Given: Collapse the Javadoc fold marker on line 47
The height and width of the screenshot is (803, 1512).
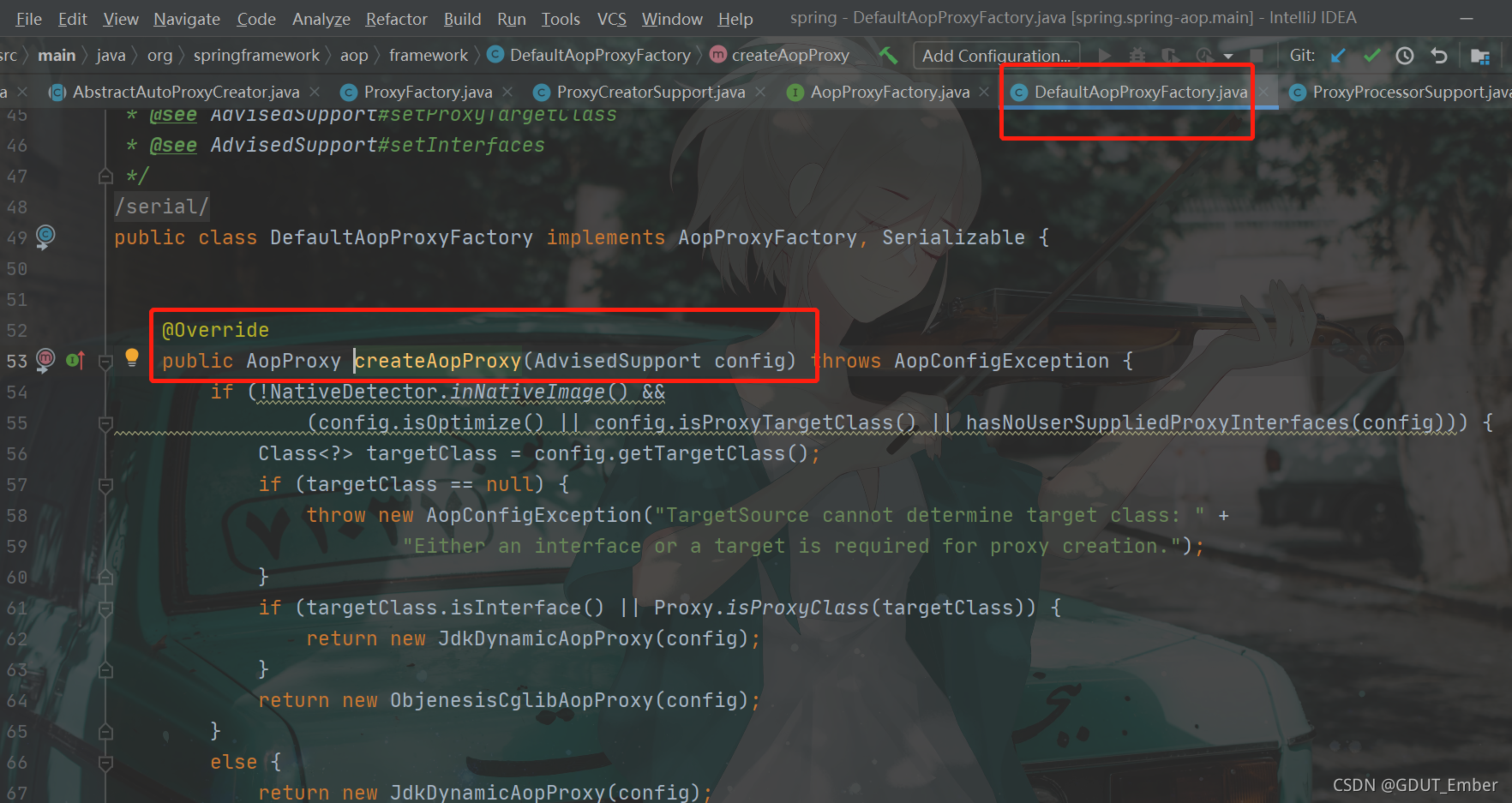Looking at the screenshot, I should tap(105, 177).
